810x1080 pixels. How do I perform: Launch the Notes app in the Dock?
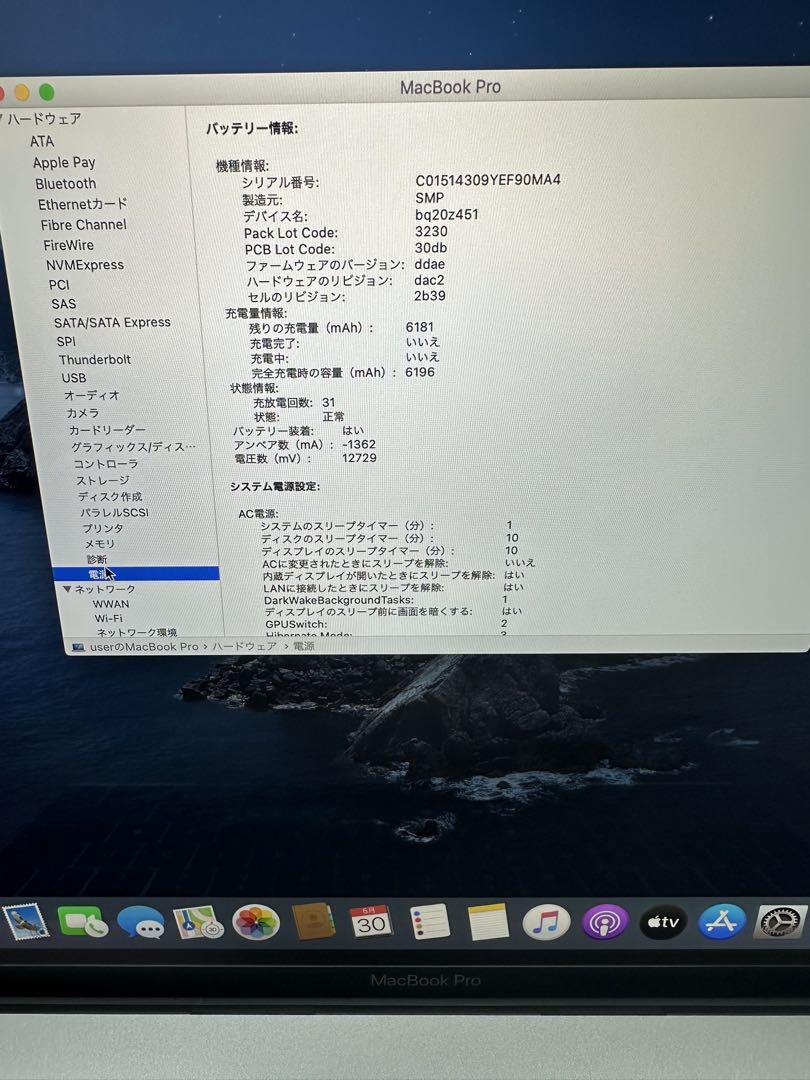[488, 922]
